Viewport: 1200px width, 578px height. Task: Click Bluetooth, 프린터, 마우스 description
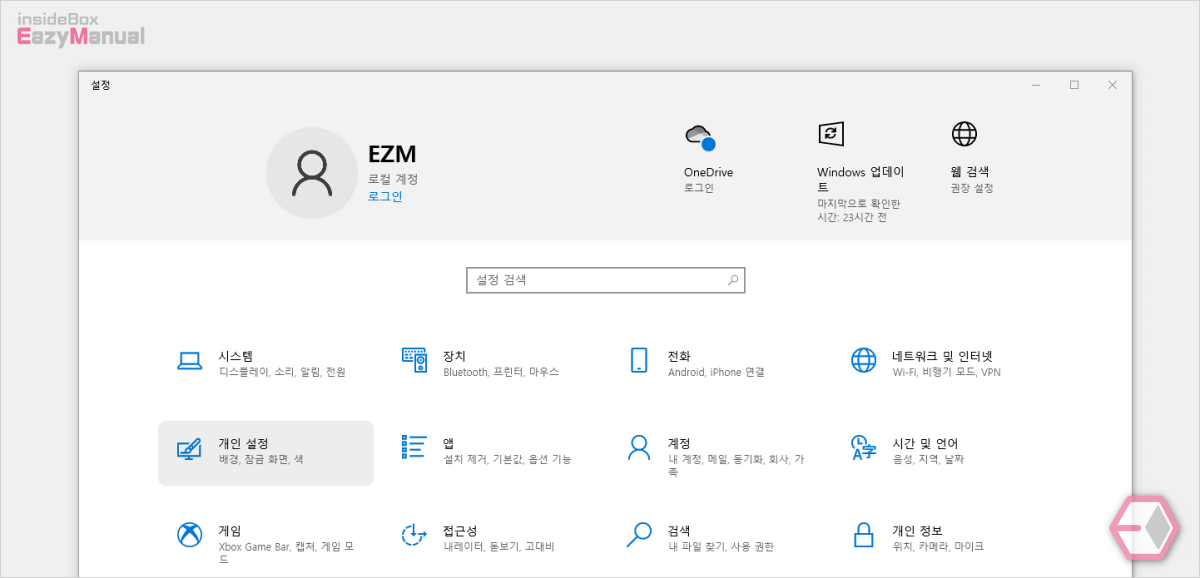(x=501, y=372)
